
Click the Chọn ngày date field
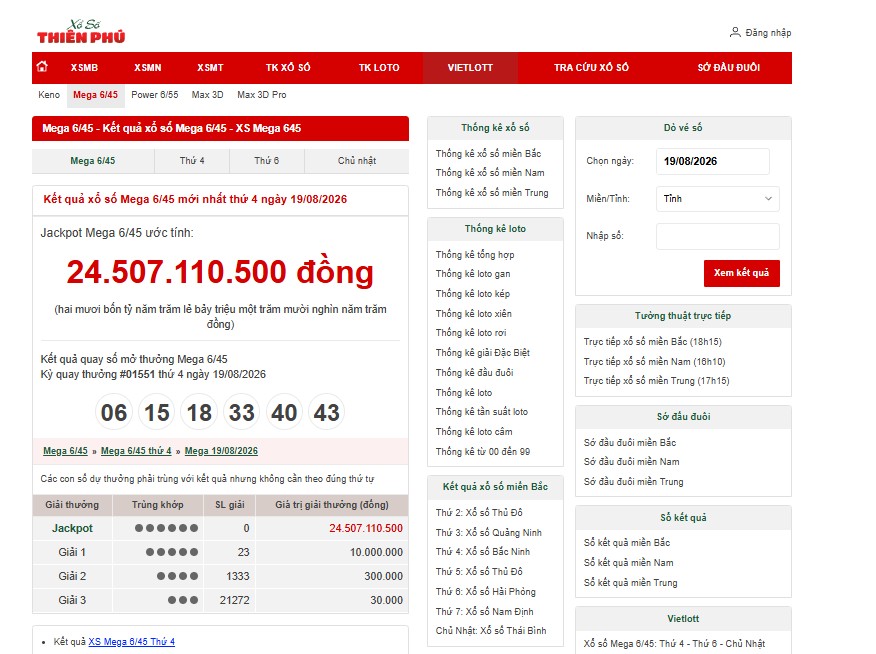coord(712,161)
